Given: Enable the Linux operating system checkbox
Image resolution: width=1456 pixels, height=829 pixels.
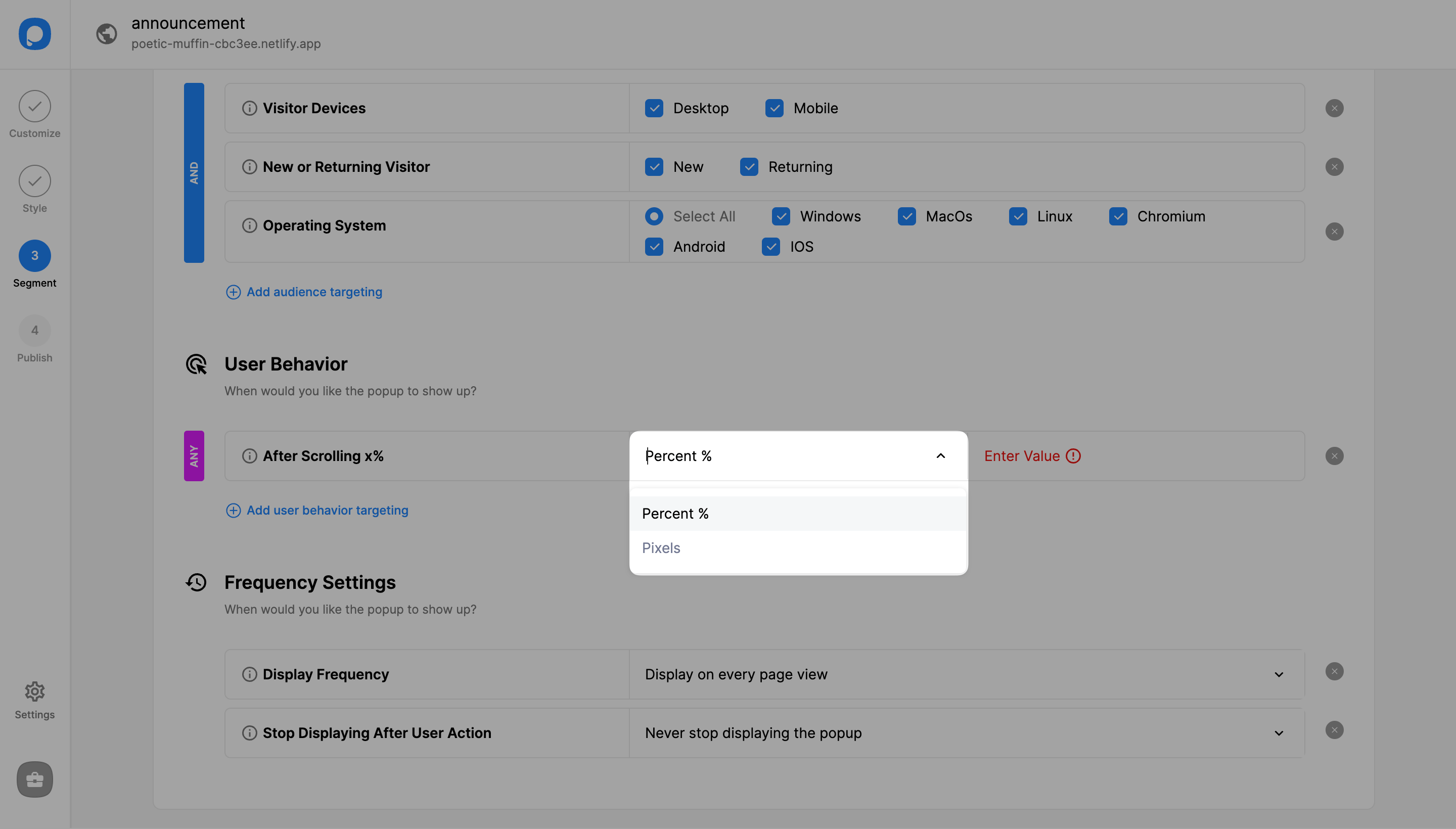Looking at the screenshot, I should click(1018, 215).
